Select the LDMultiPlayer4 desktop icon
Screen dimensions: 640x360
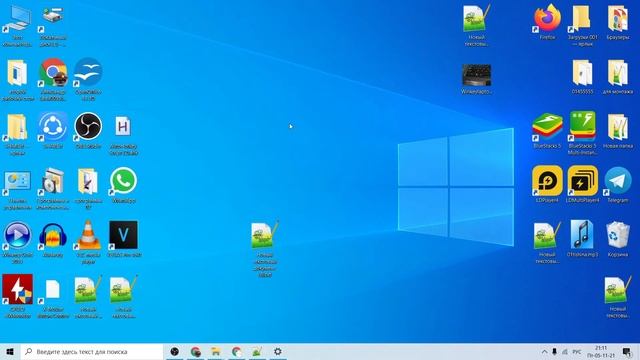coord(582,181)
